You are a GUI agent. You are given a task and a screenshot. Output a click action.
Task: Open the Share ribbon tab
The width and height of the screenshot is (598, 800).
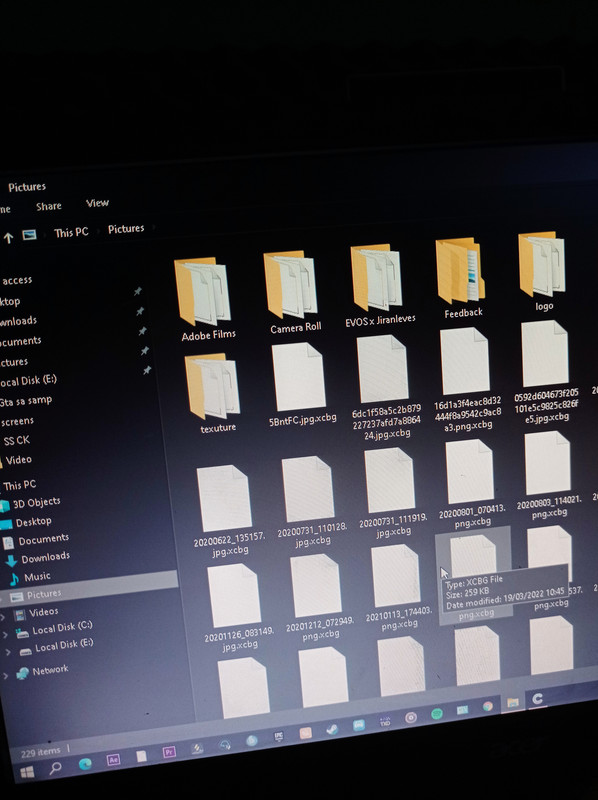[49, 206]
